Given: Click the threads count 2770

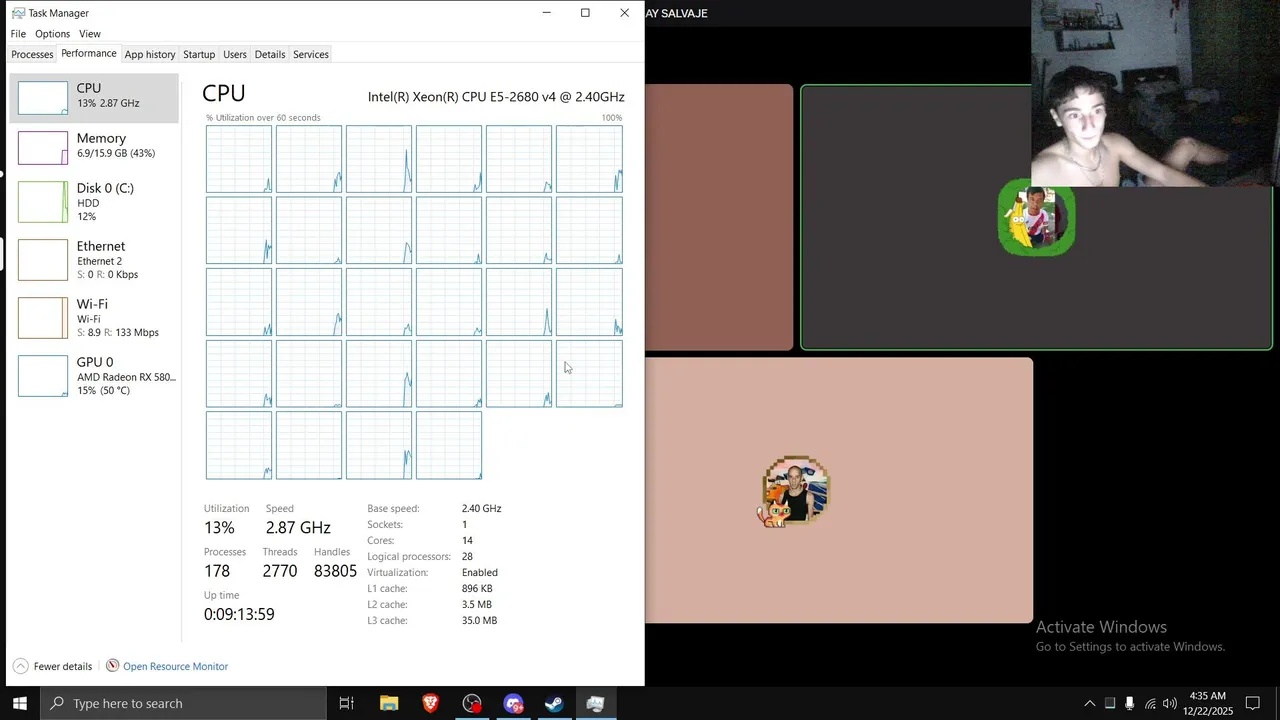Looking at the screenshot, I should (280, 571).
